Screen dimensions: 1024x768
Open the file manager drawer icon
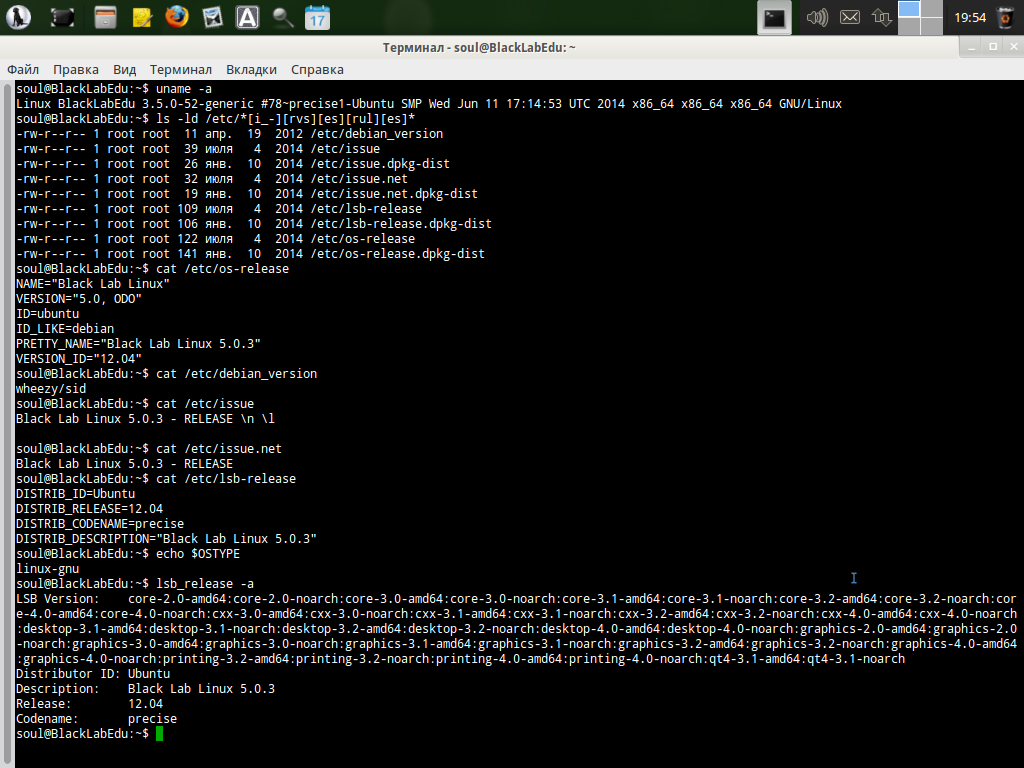tap(105, 17)
